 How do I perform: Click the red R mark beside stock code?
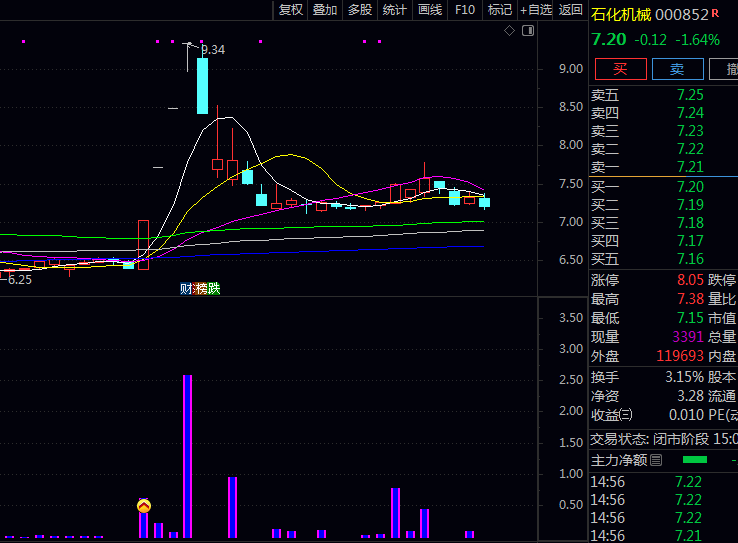pyautogui.click(x=715, y=14)
